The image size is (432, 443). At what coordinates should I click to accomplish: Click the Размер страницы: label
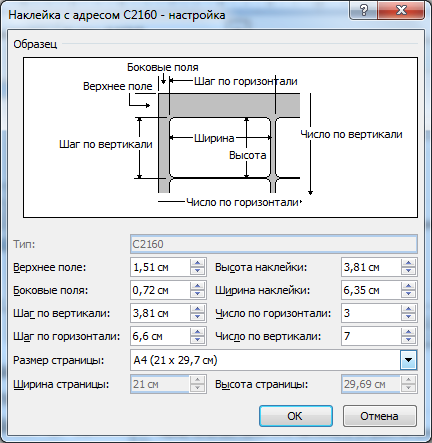pyautogui.click(x=59, y=360)
